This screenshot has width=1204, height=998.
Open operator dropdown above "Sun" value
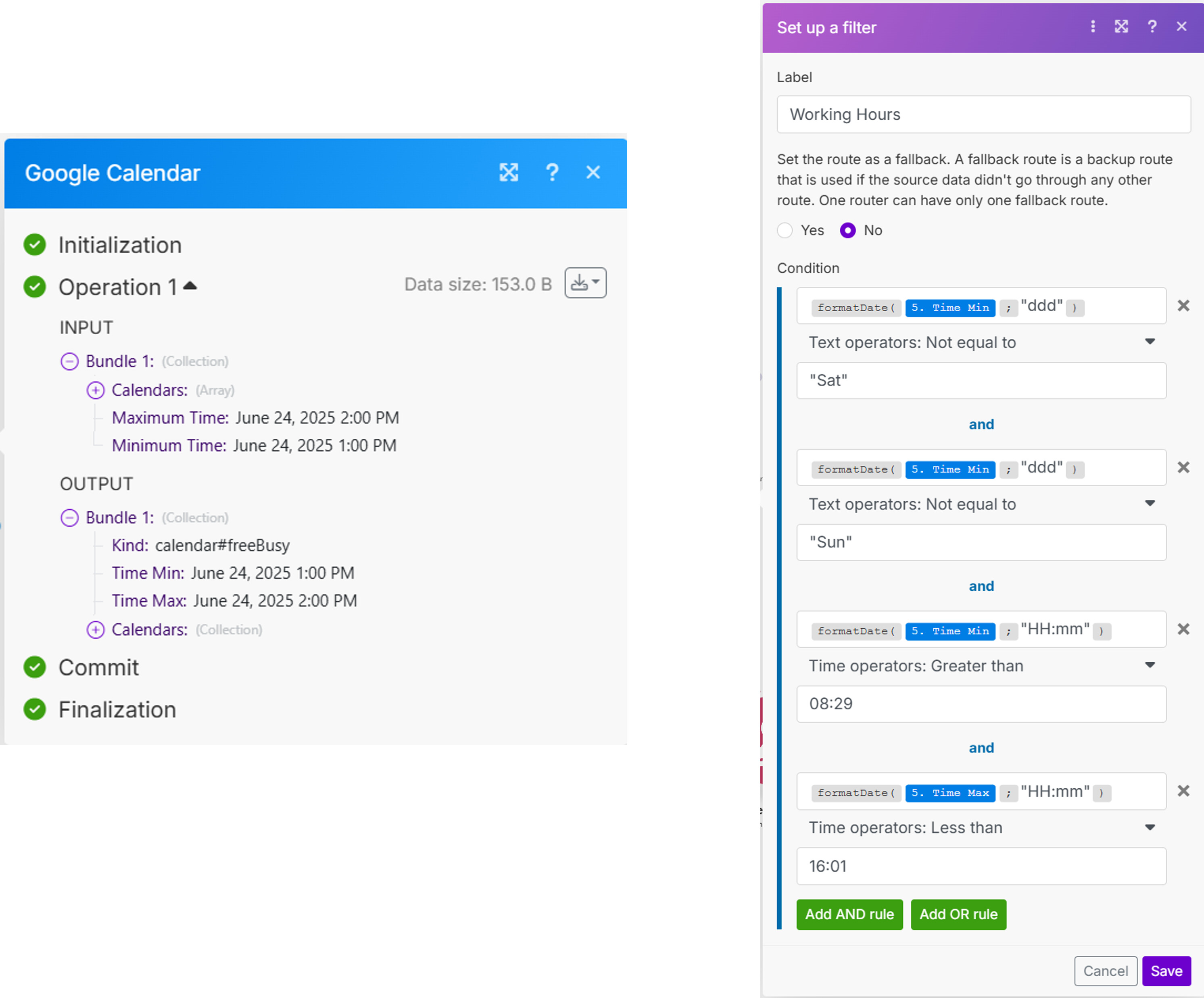tap(981, 504)
